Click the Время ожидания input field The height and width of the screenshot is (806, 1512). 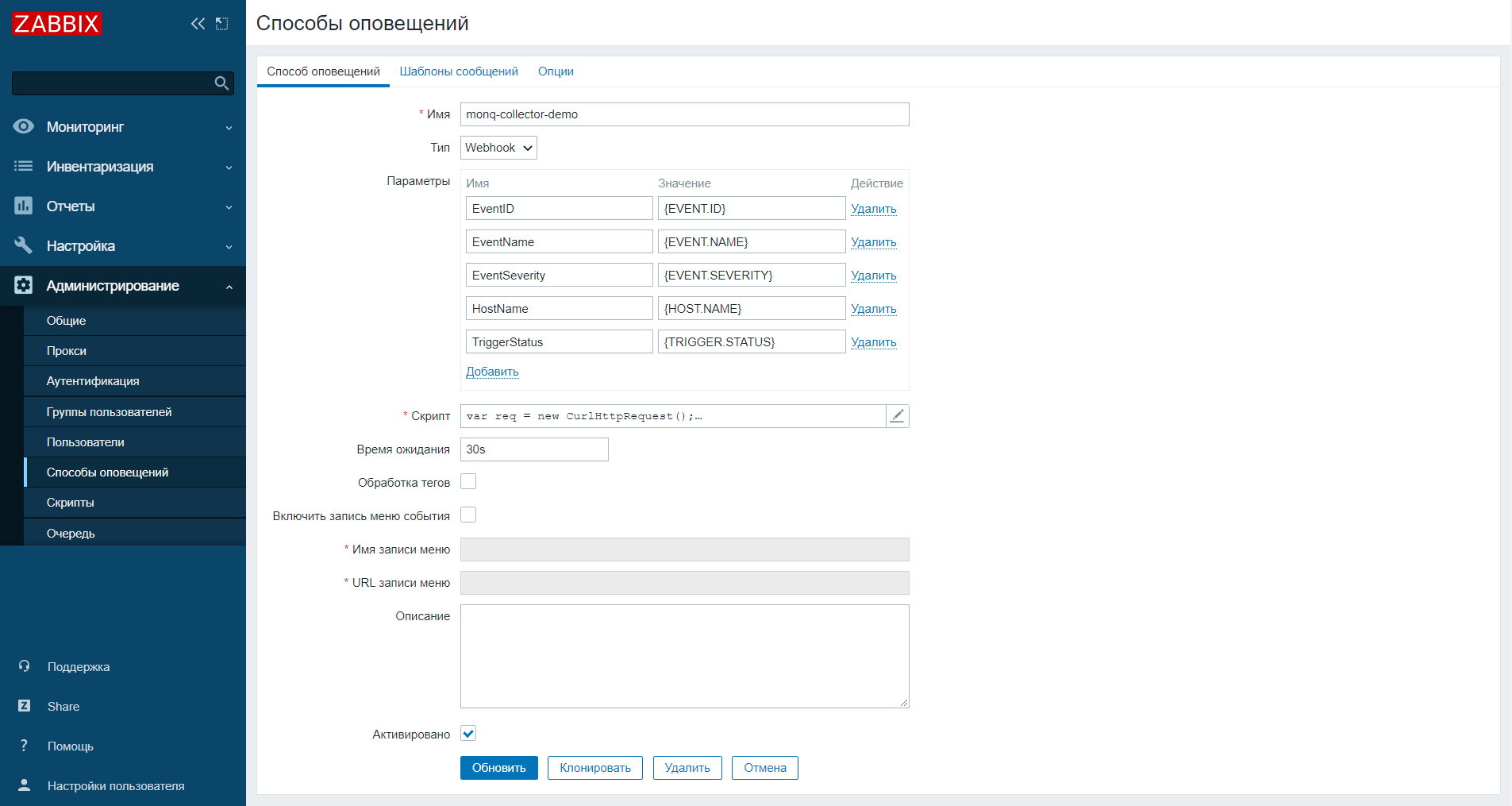click(x=534, y=449)
